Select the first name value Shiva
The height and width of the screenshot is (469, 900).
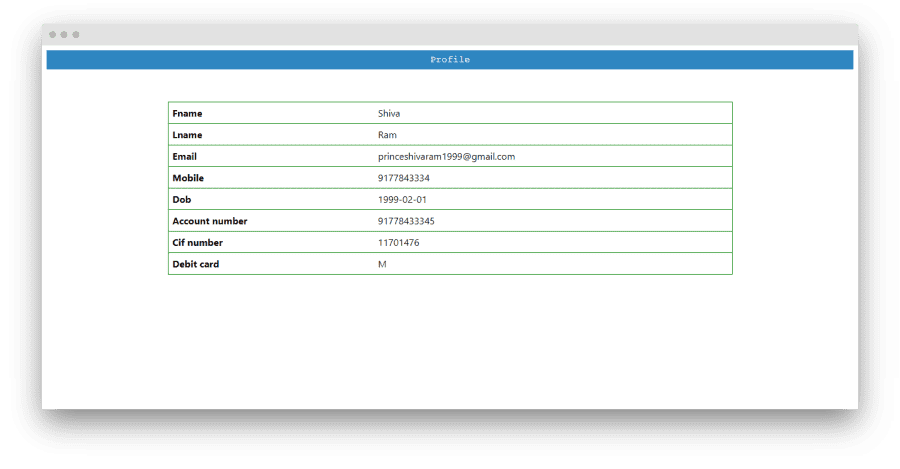tap(389, 114)
